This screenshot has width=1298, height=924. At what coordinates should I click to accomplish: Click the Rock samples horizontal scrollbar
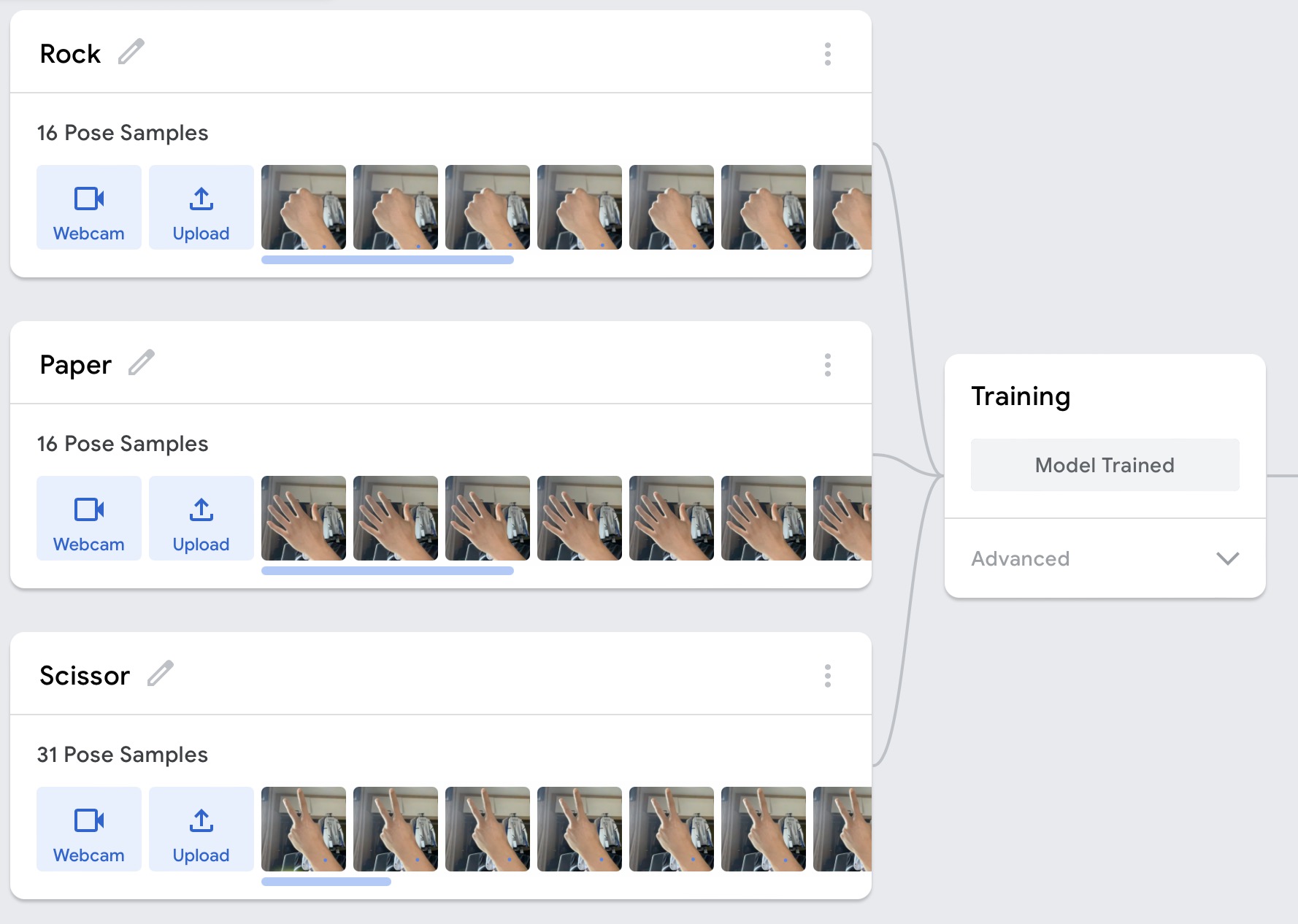click(388, 260)
